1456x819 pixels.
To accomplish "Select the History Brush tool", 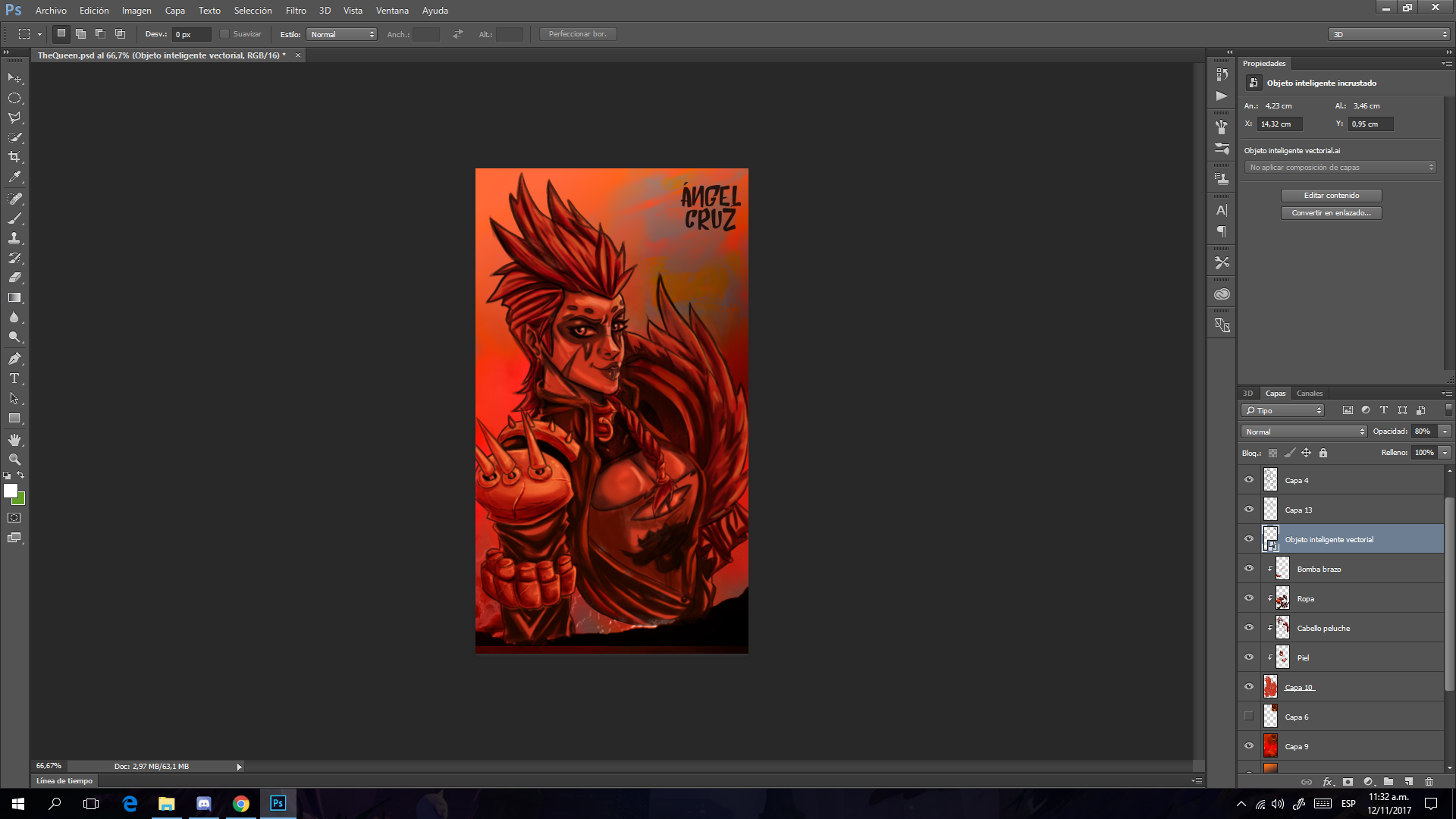I will (x=14, y=258).
